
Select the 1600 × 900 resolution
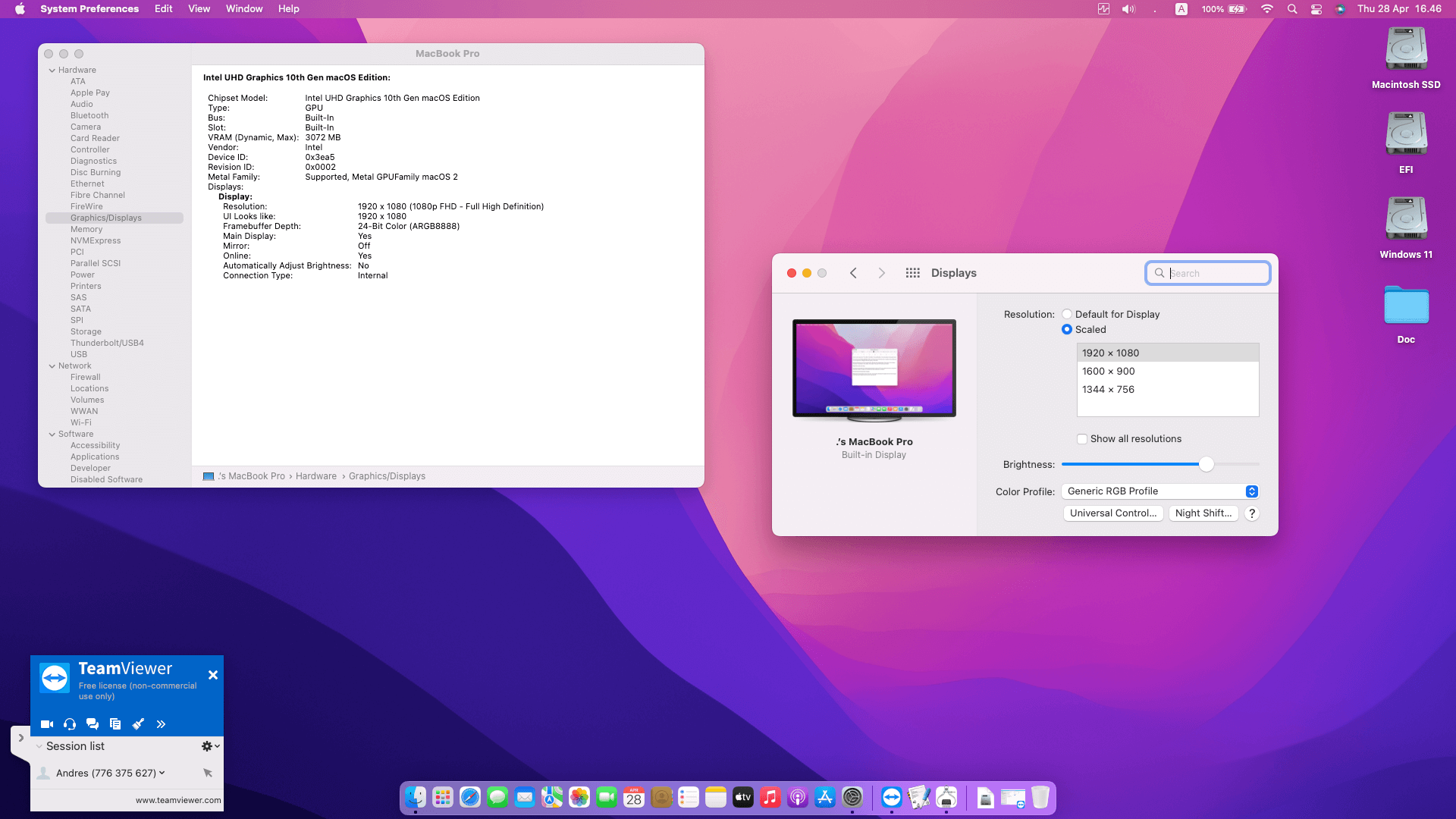pos(1109,371)
